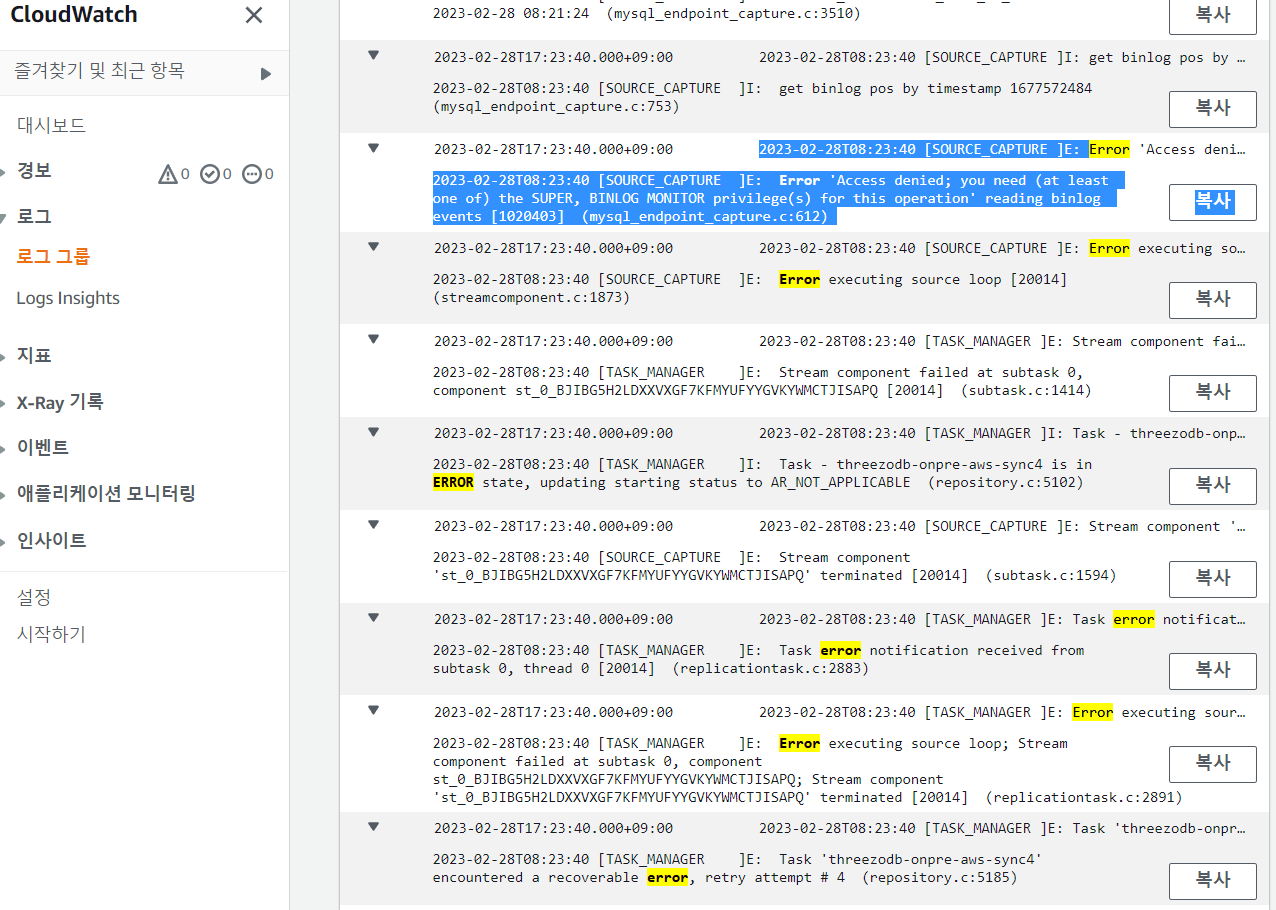Copy the repository.c:5185 retry message

[x=1213, y=881]
